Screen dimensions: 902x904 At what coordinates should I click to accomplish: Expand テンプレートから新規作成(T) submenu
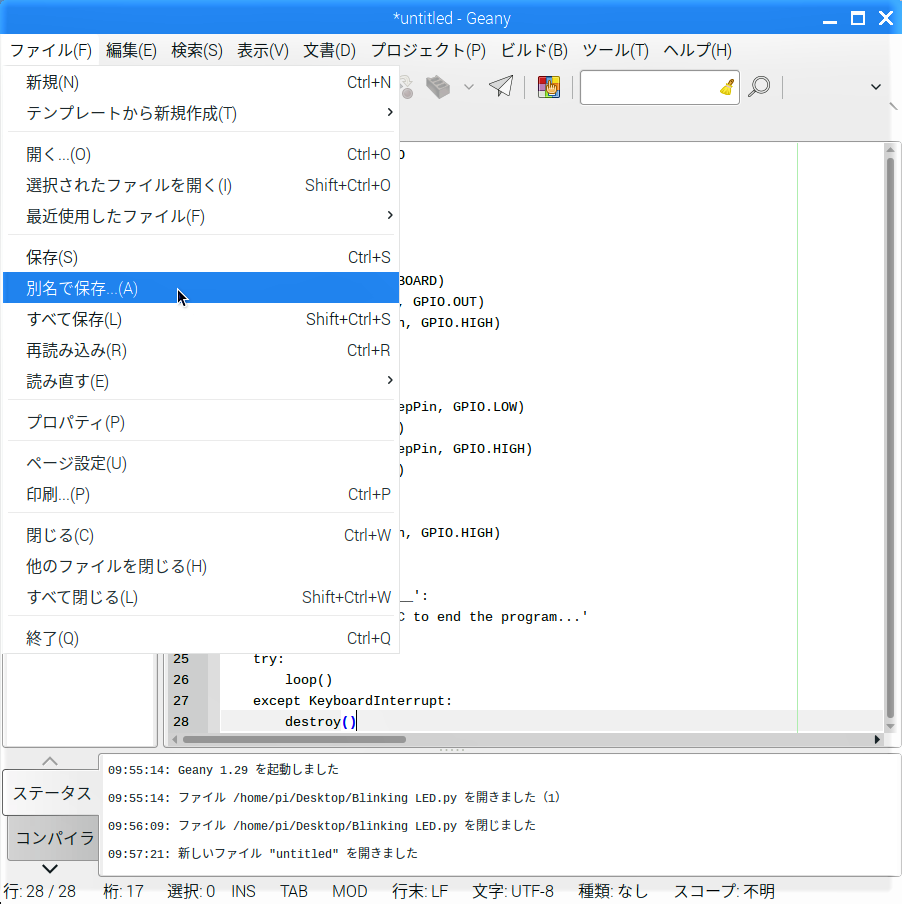201,114
